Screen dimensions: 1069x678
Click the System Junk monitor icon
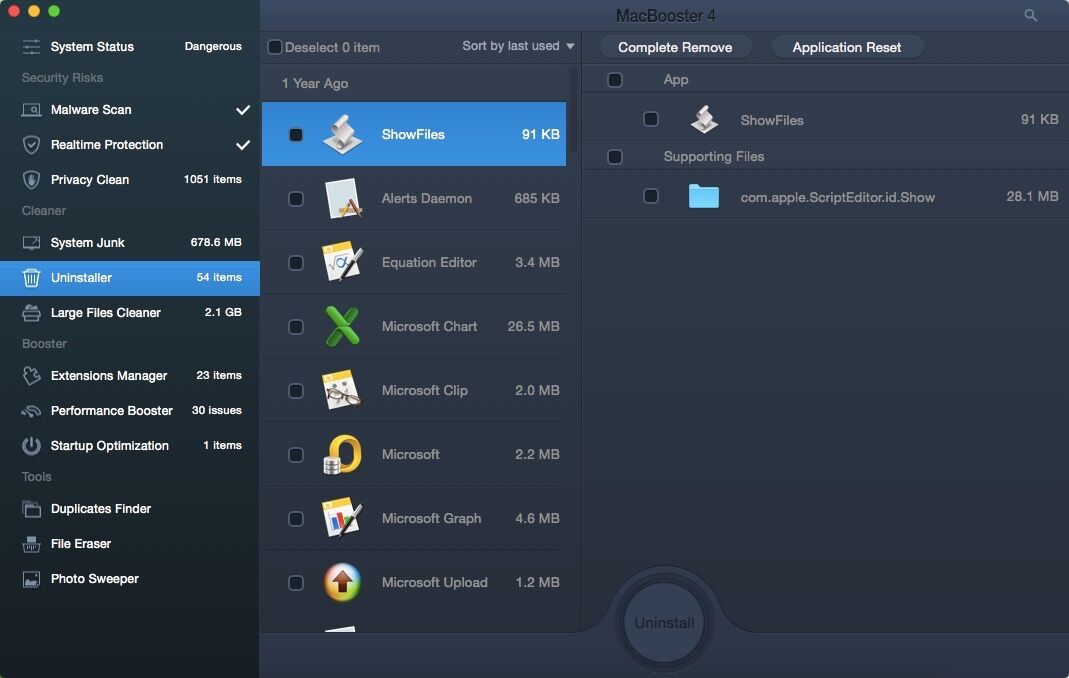click(31, 243)
